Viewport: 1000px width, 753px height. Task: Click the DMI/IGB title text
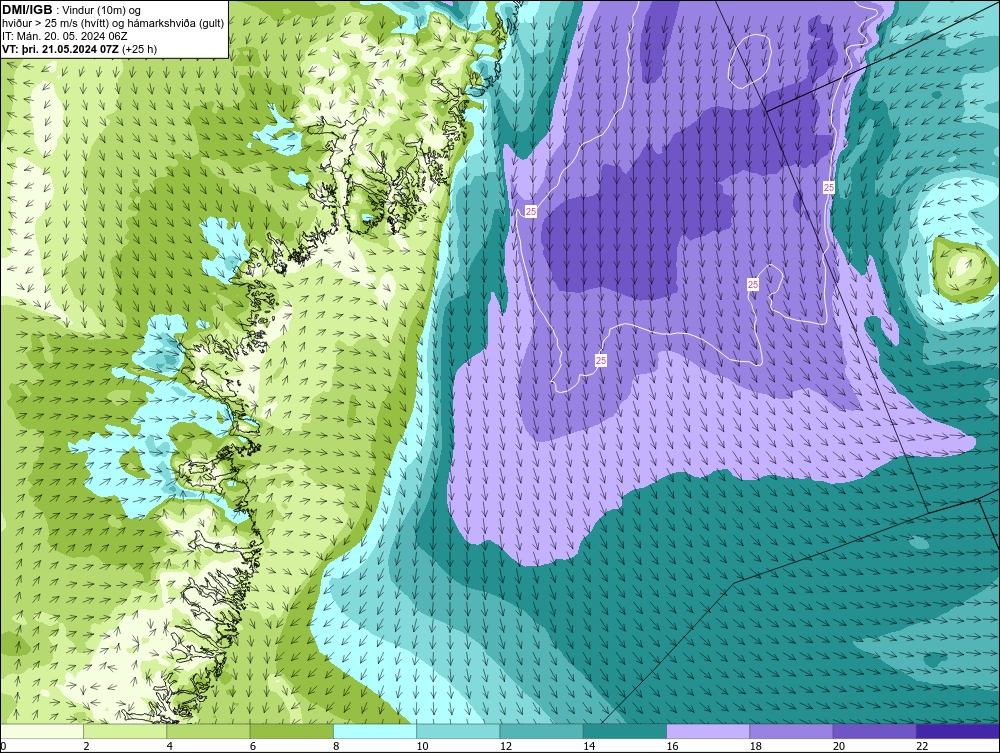click(27, 10)
